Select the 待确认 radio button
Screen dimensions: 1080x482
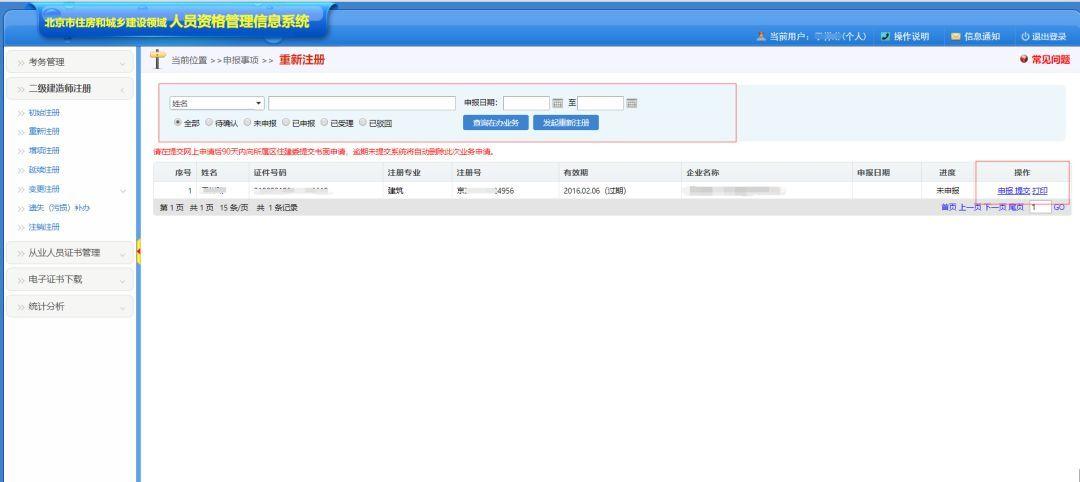[209, 123]
